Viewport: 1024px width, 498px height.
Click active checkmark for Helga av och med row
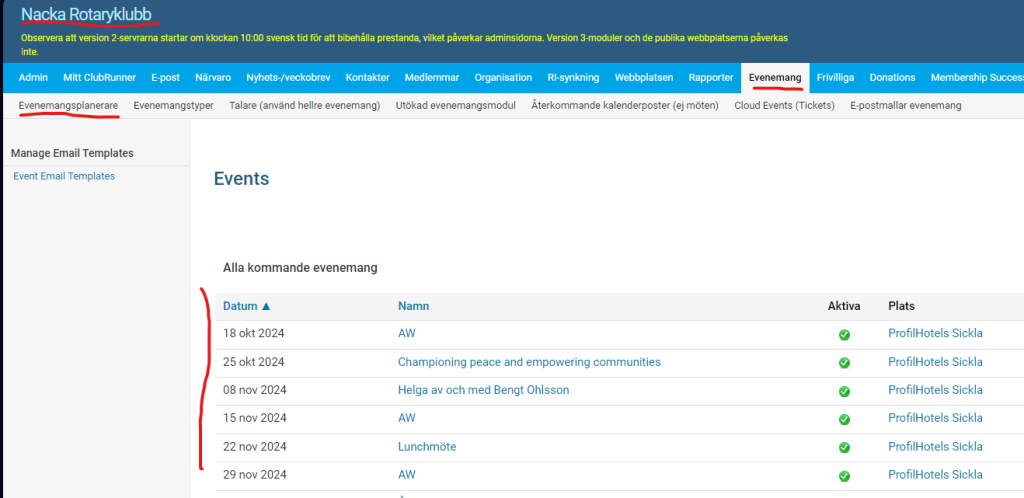click(x=844, y=391)
